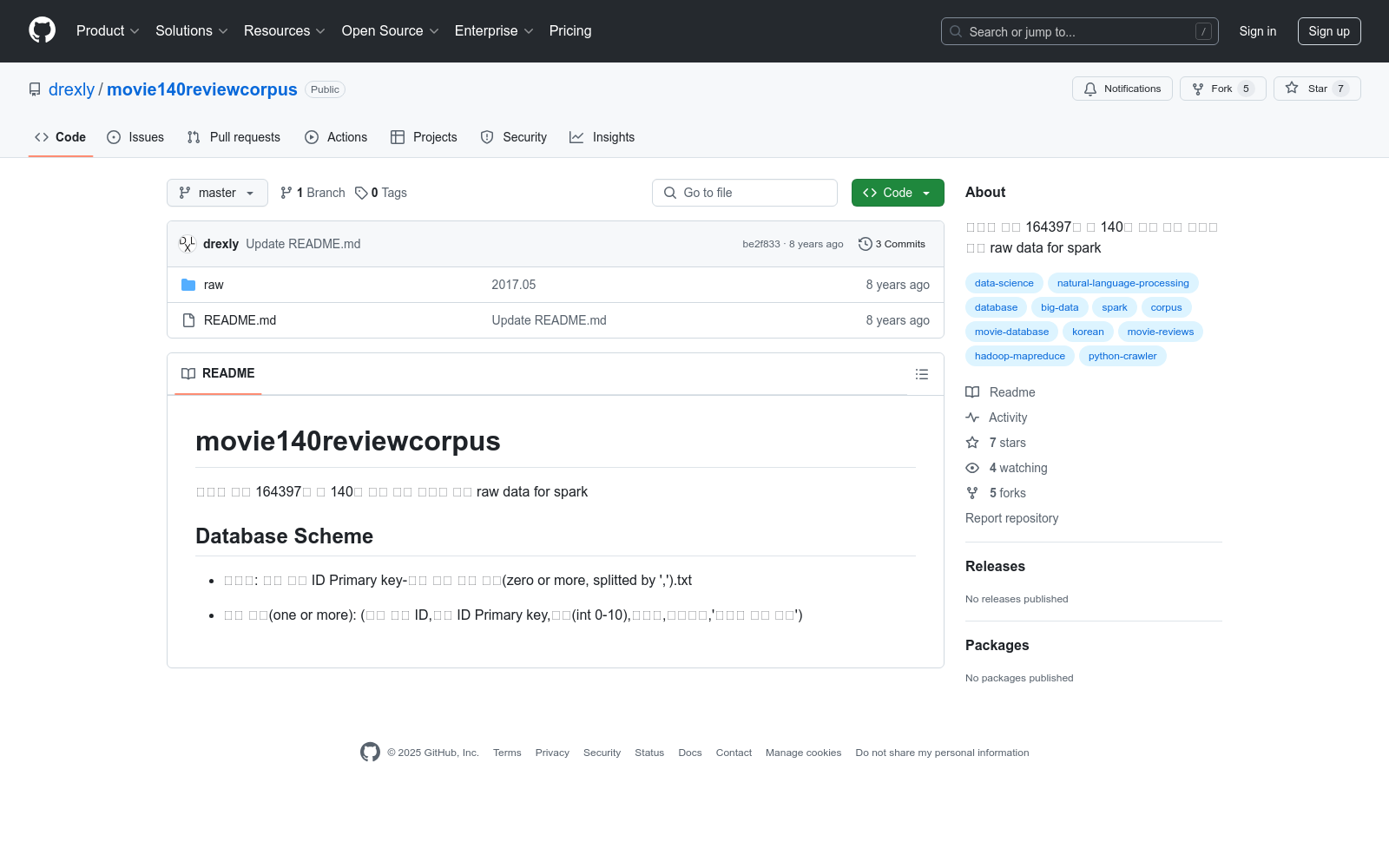Screen dimensions: 1389x868
Task: View the Insights tab
Action: tap(602, 137)
